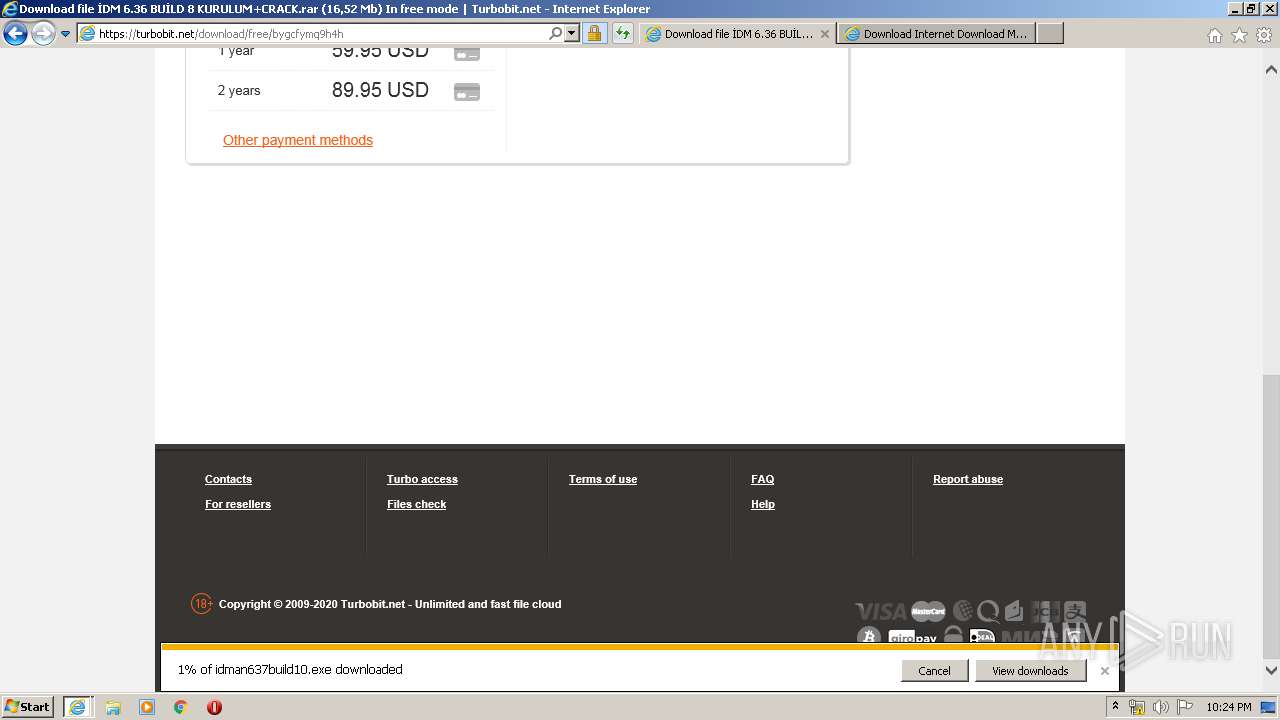Click the Bitcoin payment logo
This screenshot has height=720, width=1280.
pos(868,637)
